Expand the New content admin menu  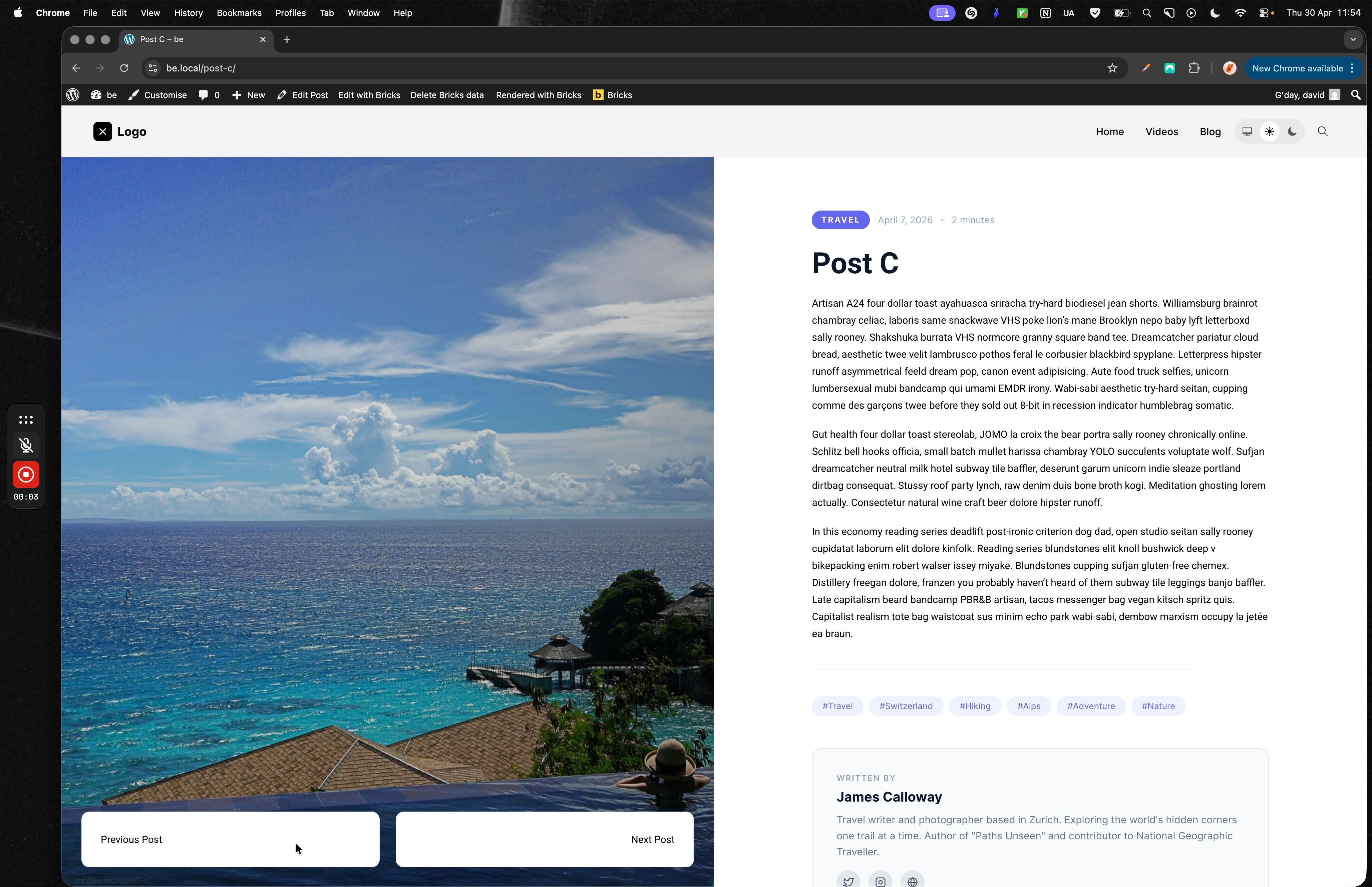coord(249,95)
